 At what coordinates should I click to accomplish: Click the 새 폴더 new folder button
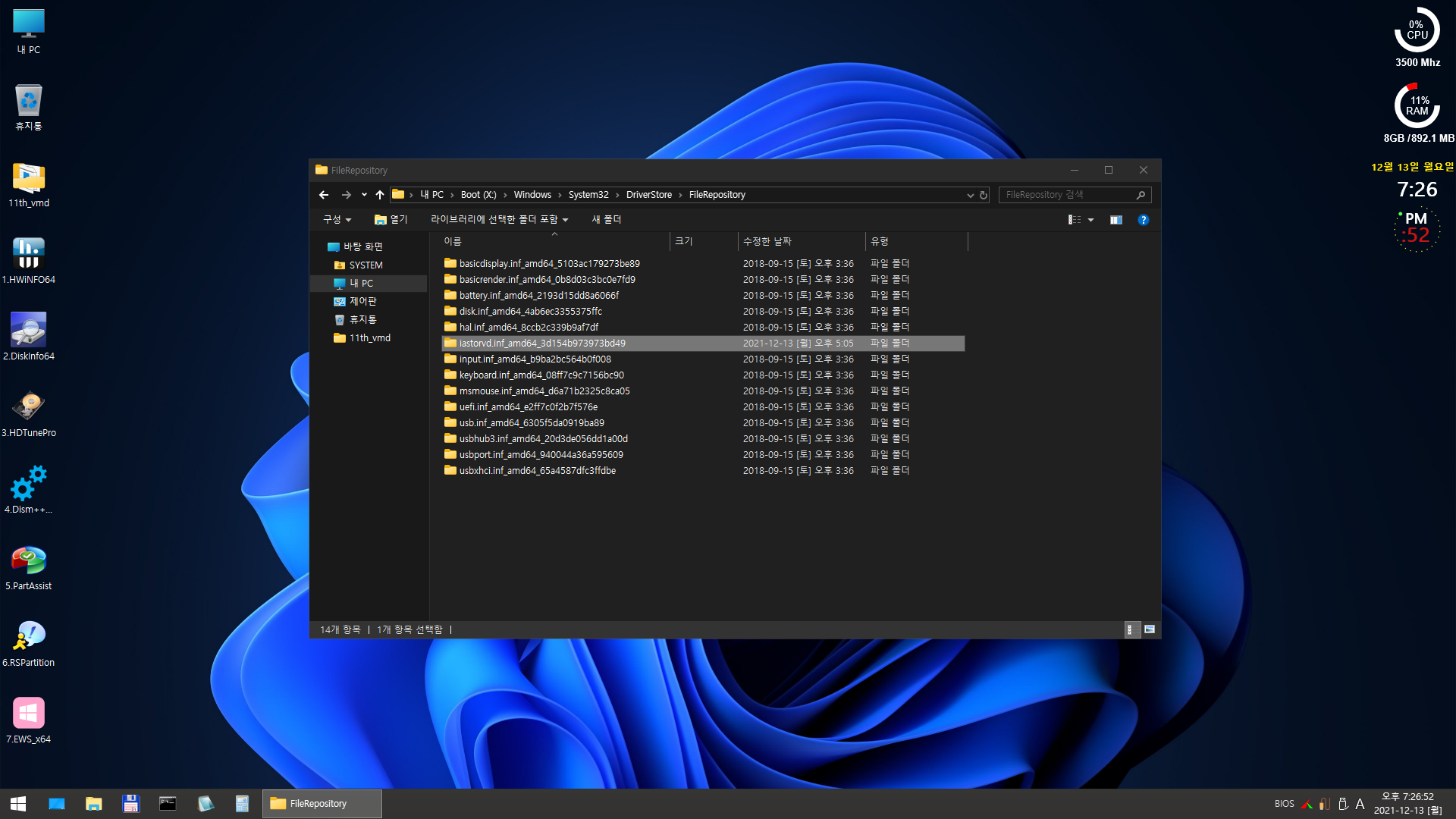607,220
